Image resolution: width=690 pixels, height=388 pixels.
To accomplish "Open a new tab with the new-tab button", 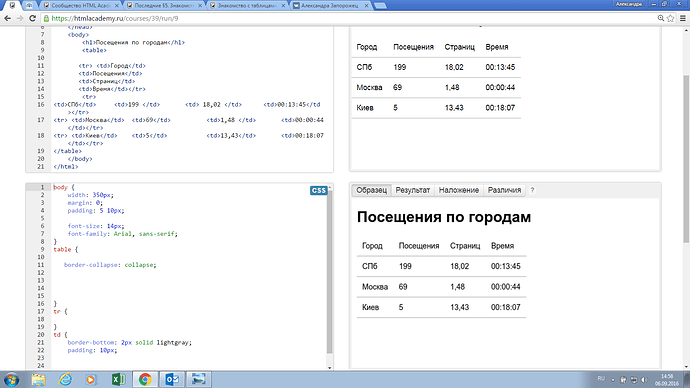I will 380,6.
